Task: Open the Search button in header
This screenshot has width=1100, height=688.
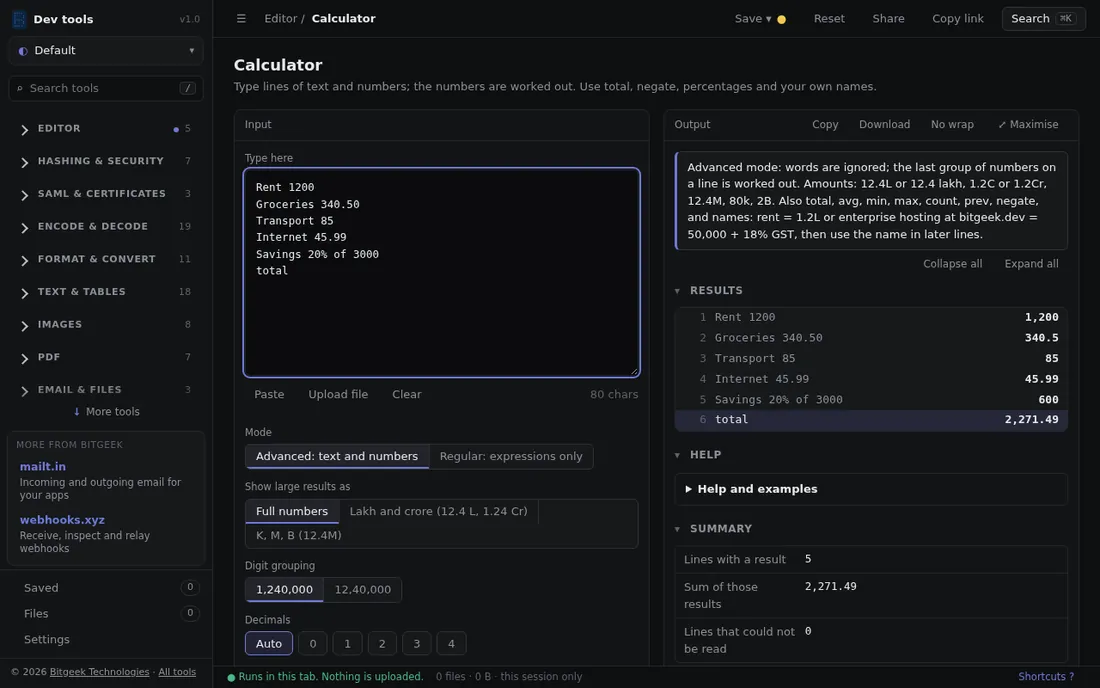Action: (1043, 19)
